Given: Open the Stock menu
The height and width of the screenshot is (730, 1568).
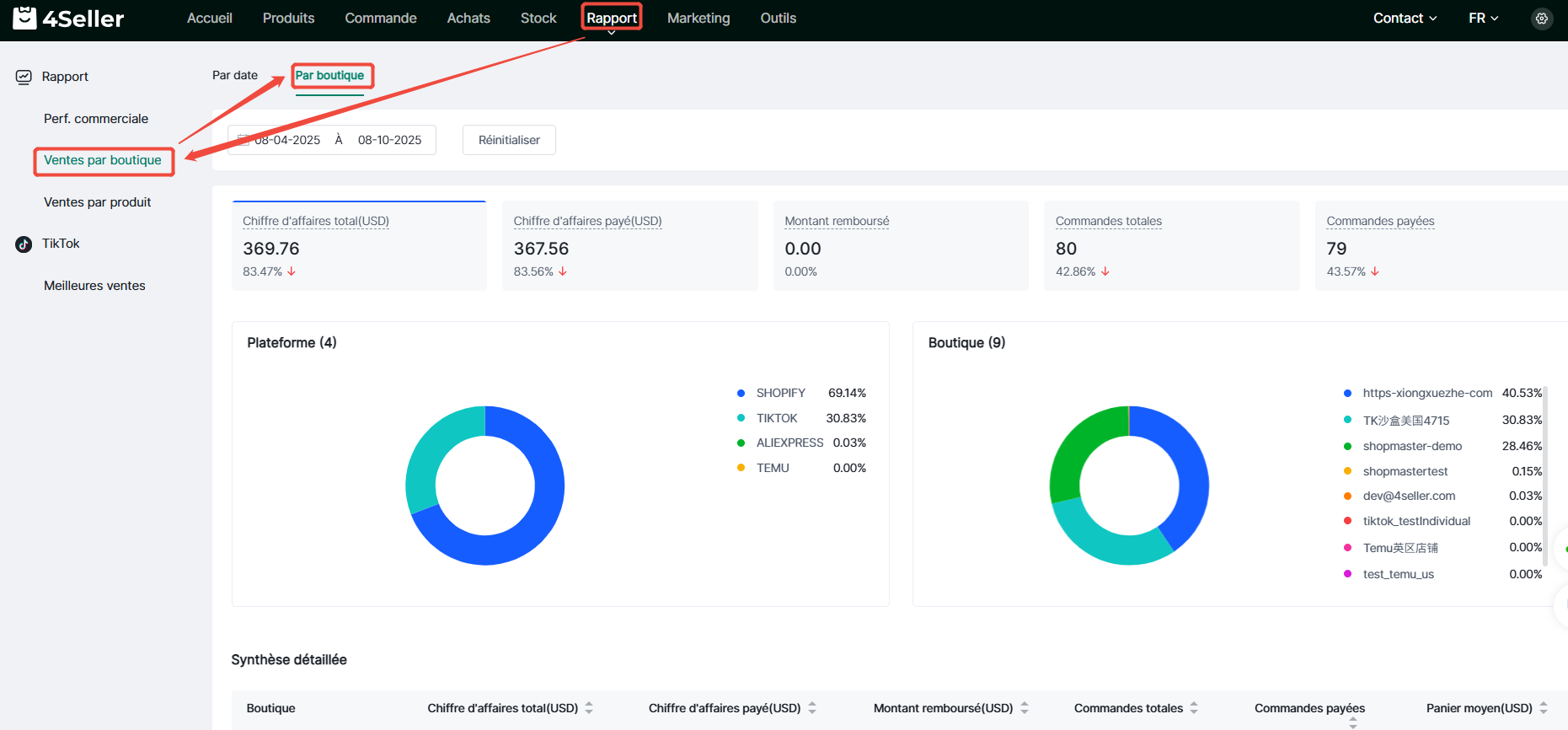Looking at the screenshot, I should click(x=538, y=18).
